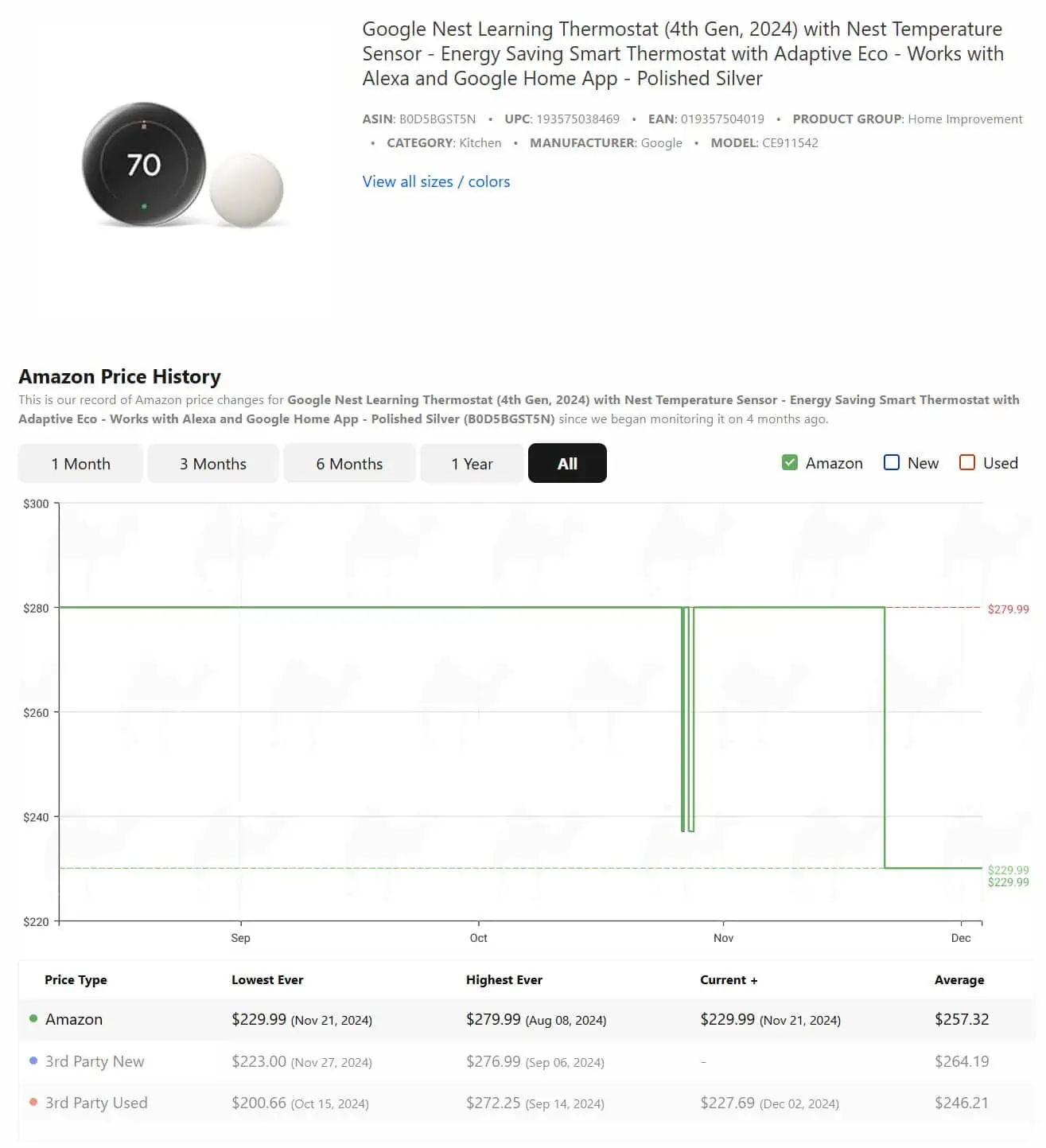Select the 3rd Party Used price row label
This screenshot has height=1148, width=1046.
pyautogui.click(x=96, y=1103)
